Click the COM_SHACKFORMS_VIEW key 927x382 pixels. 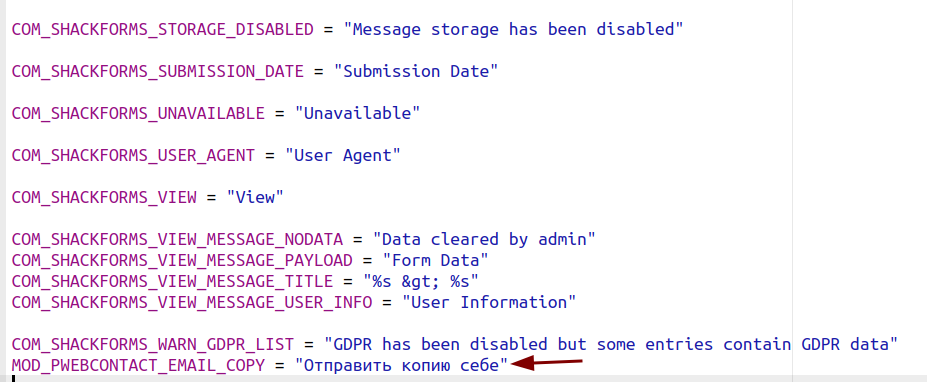(x=104, y=198)
